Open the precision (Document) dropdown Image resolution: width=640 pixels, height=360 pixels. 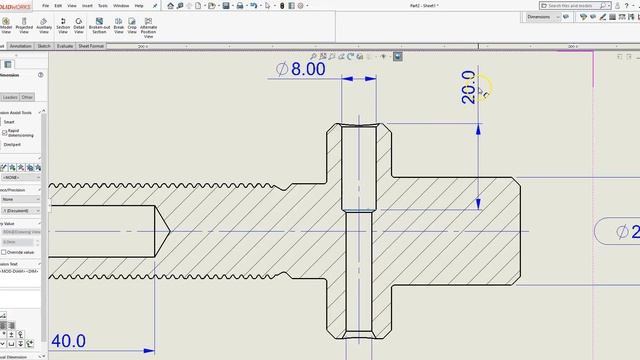20,211
